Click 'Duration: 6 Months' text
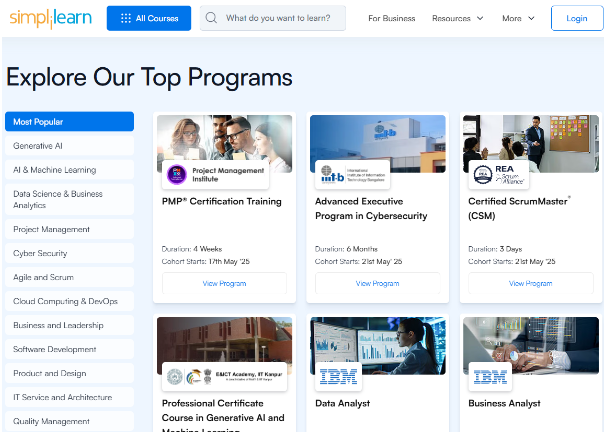 [346, 249]
